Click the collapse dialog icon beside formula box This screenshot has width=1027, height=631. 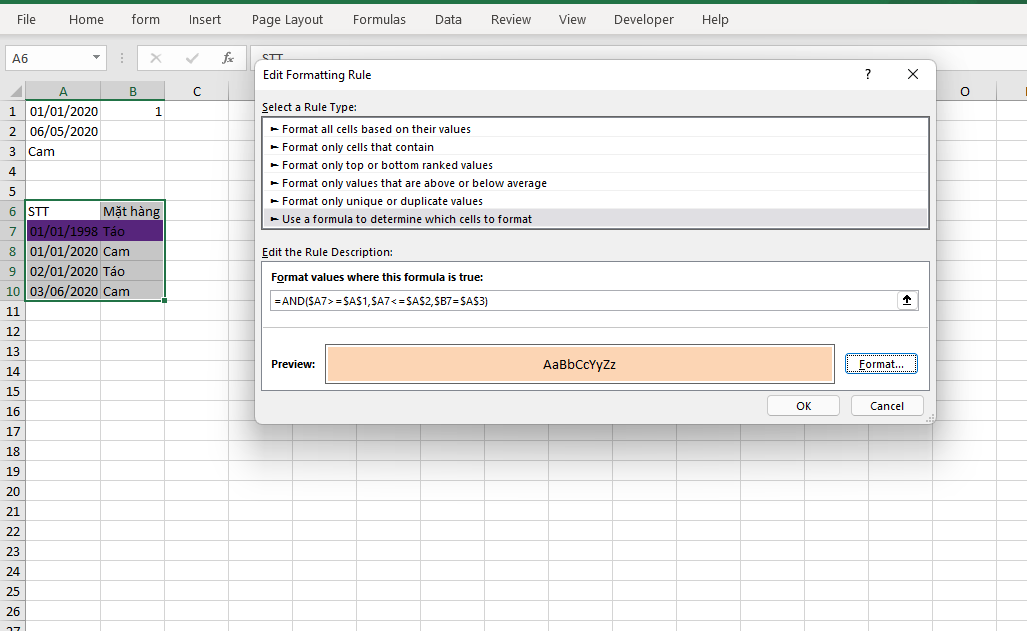point(907,300)
